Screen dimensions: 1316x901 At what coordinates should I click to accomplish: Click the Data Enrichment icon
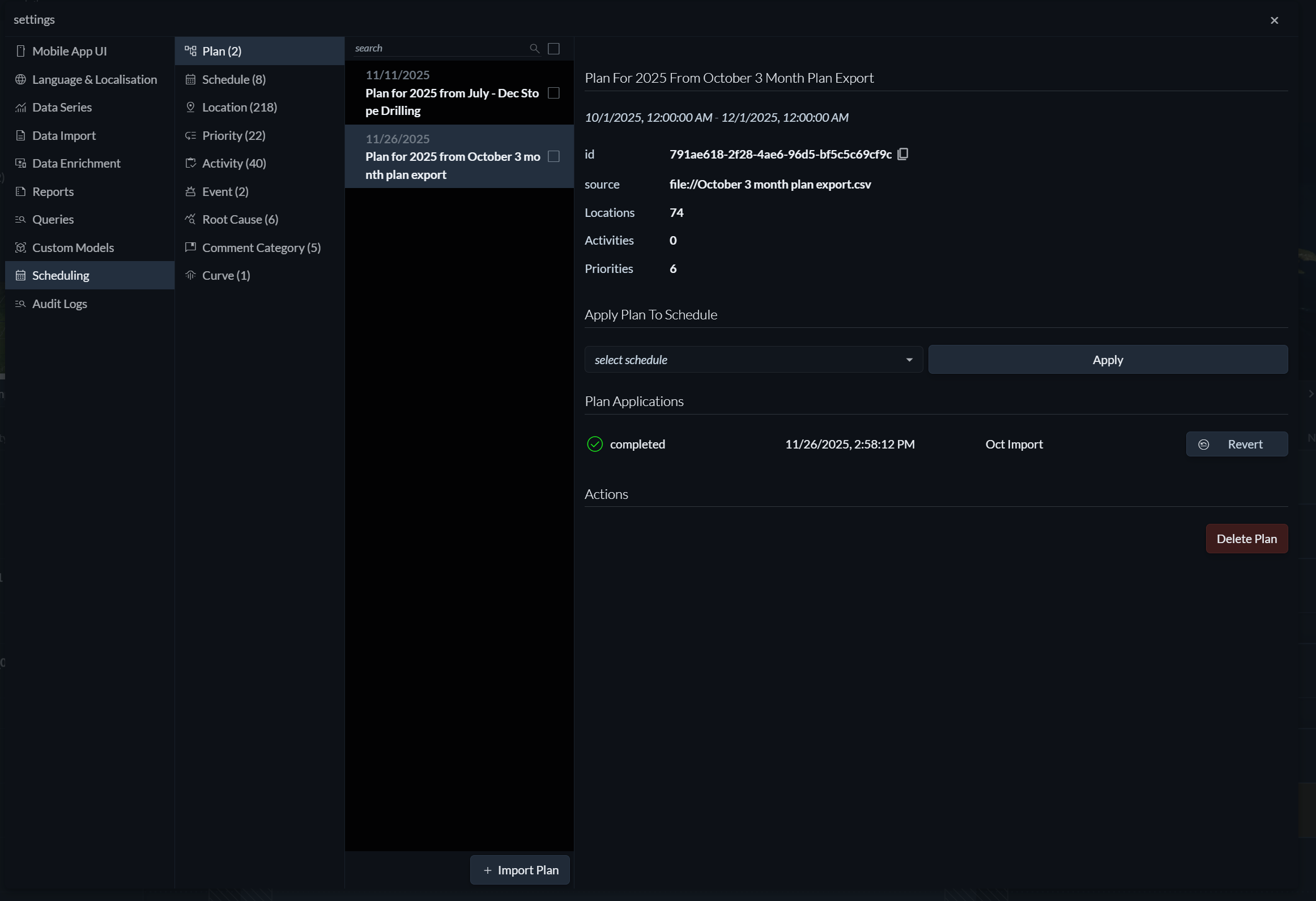tap(21, 163)
